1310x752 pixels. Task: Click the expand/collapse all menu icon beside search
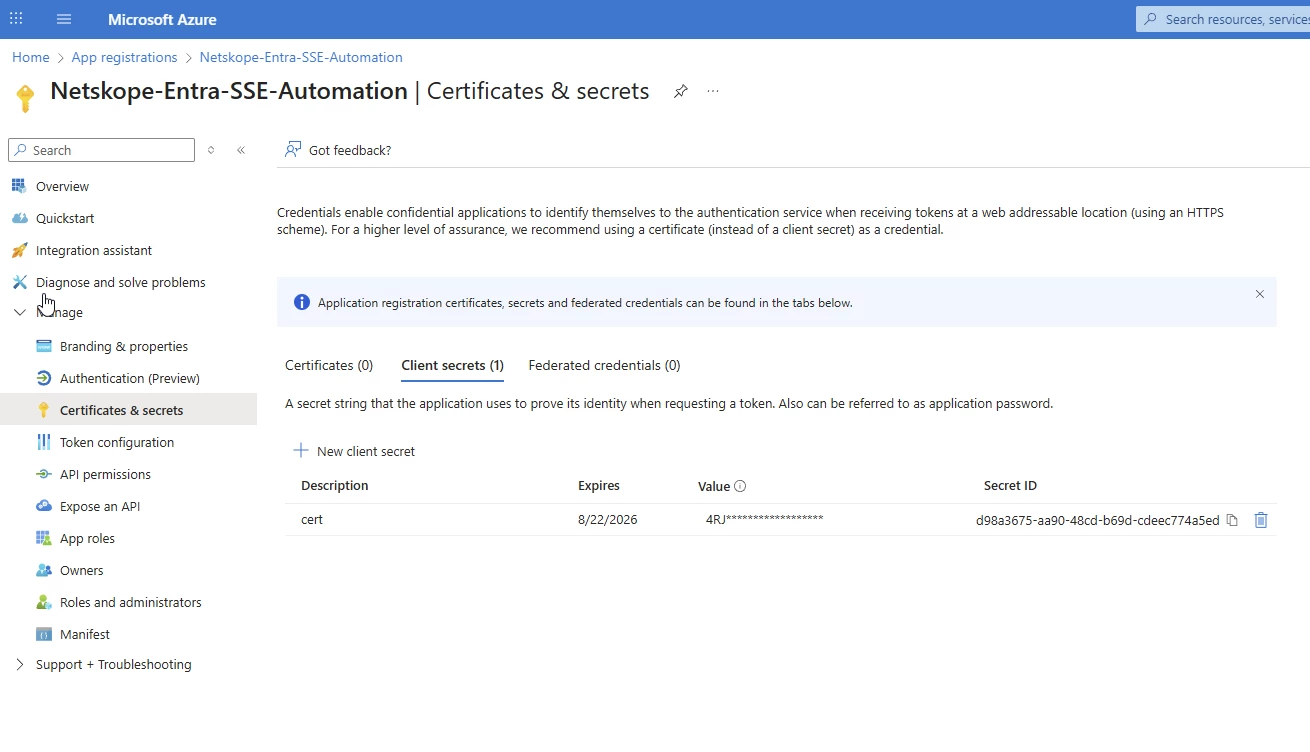click(211, 150)
